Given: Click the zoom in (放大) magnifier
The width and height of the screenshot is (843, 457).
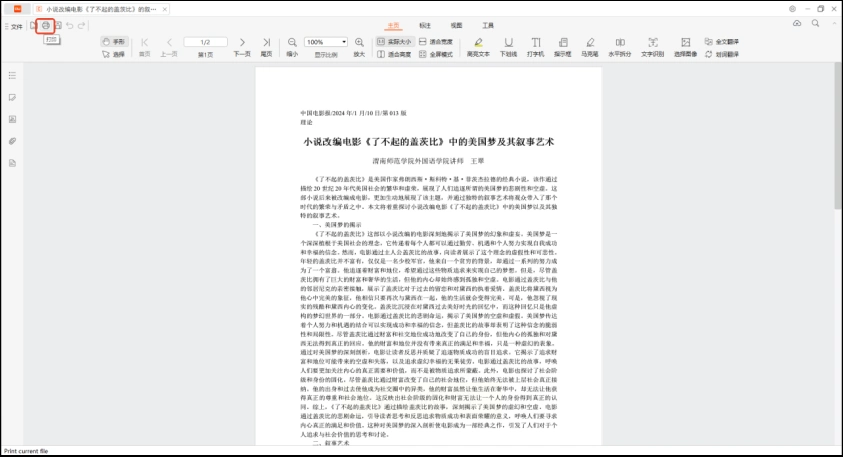Looking at the screenshot, I should point(359,47).
